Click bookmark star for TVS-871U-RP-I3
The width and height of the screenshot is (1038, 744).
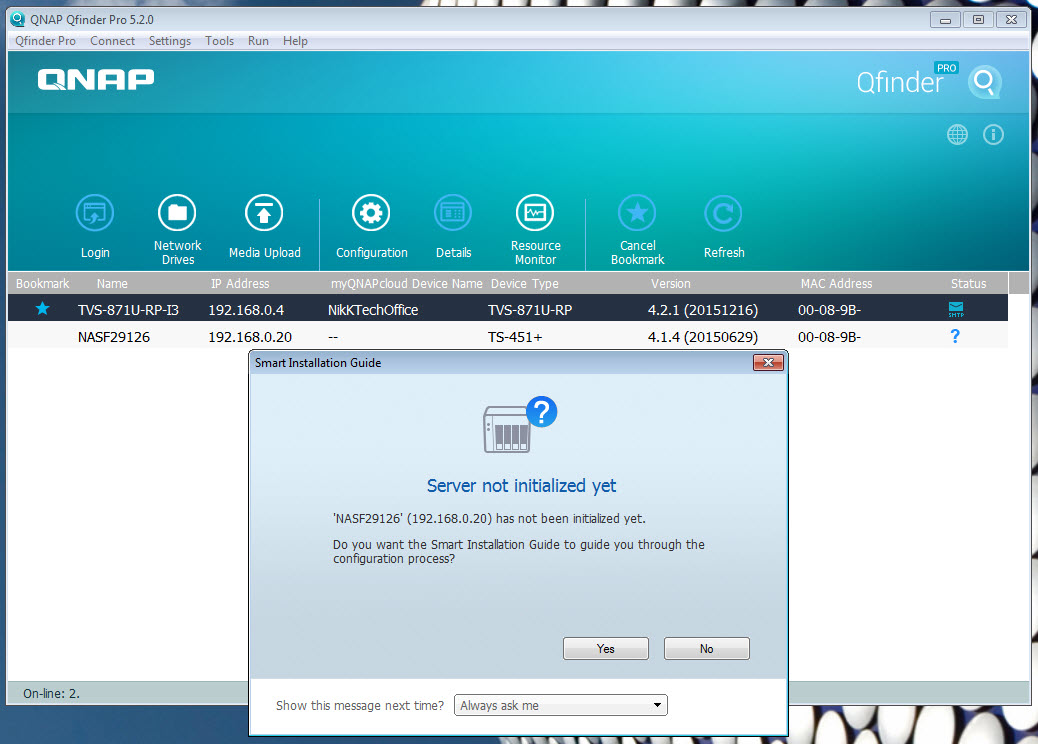pyautogui.click(x=42, y=308)
